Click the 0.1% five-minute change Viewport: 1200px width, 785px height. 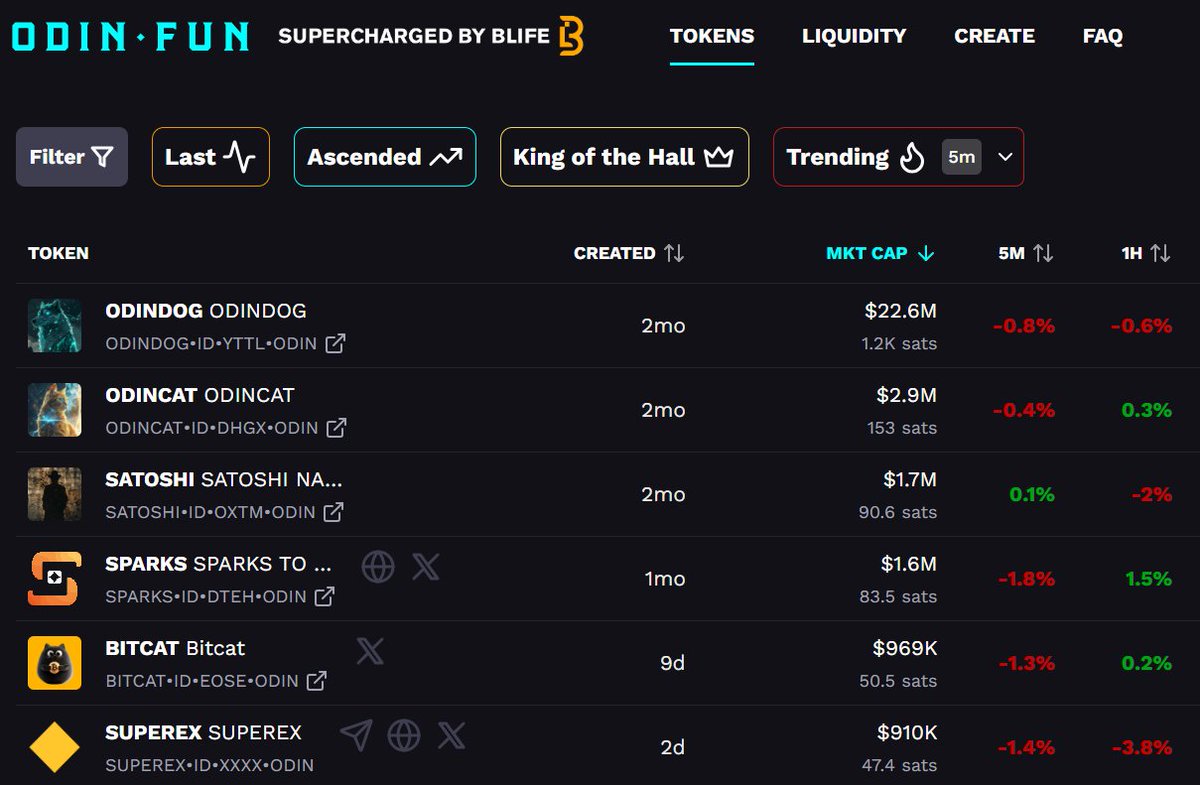(1030, 494)
